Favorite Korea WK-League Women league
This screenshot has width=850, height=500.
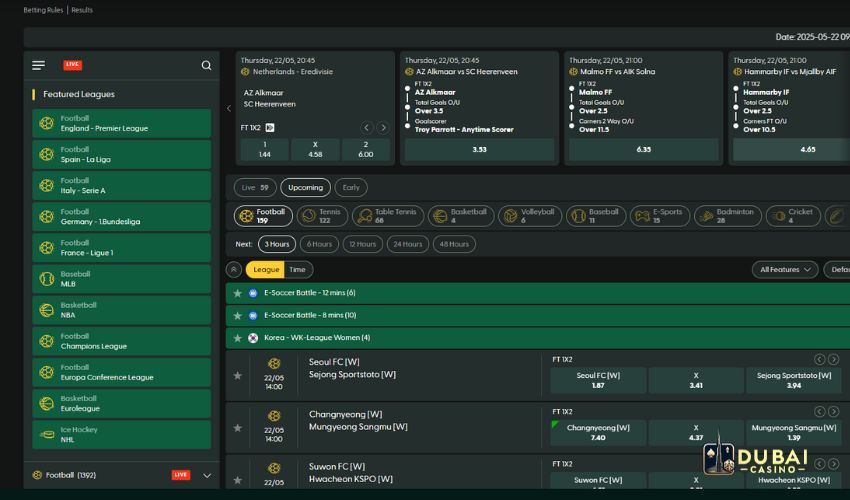[x=237, y=338]
